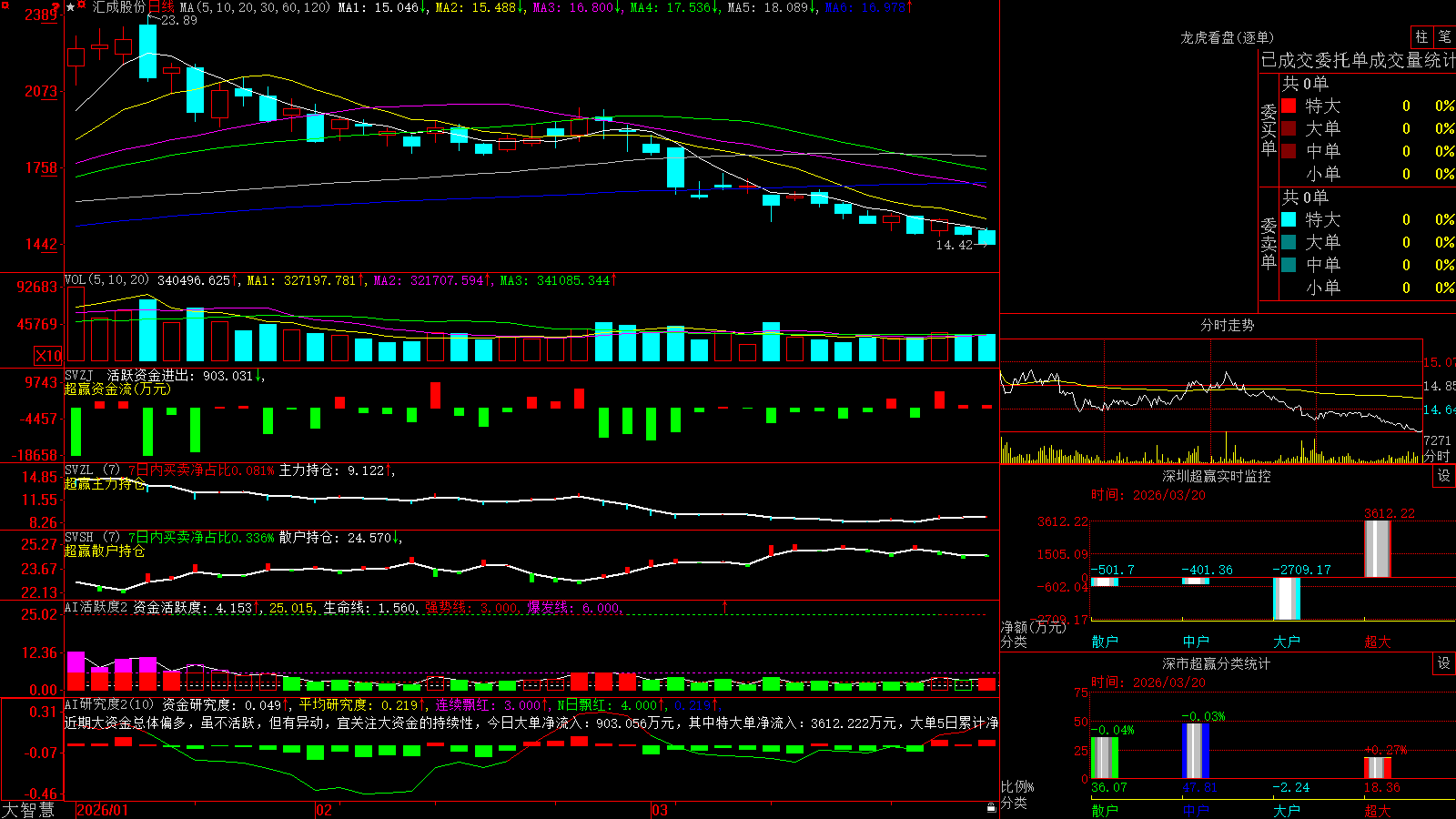Click the red arrow marker in AI活跃度2 panel

[725, 606]
